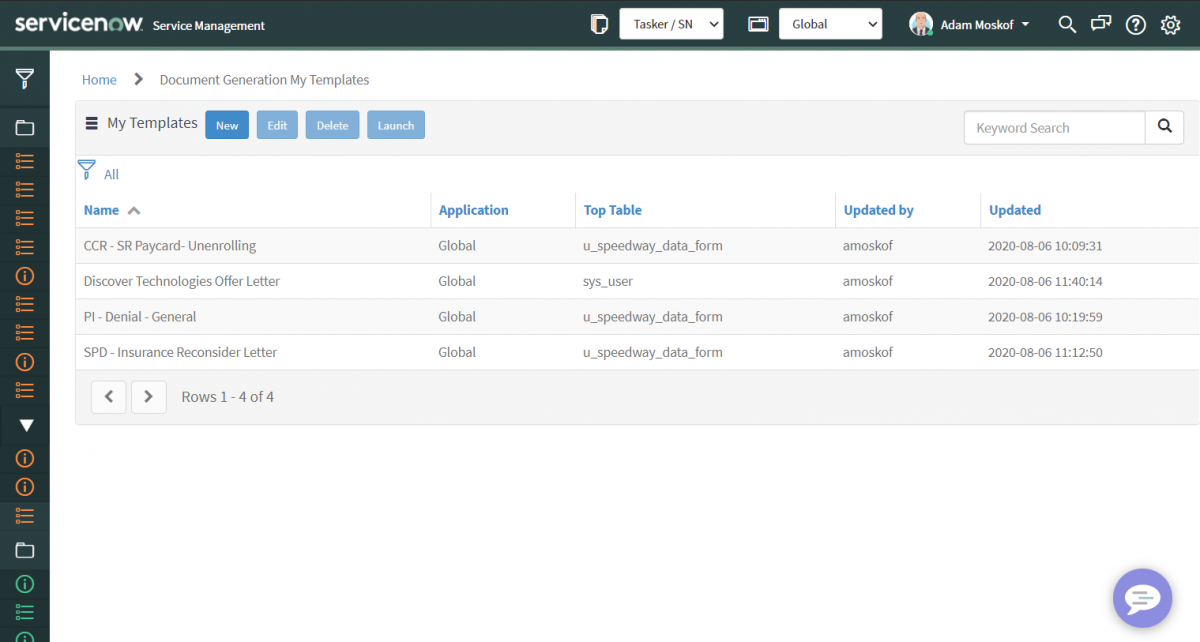The image size is (1200, 642).
Task: Focus the Keyword Search field
Action: coord(1055,127)
